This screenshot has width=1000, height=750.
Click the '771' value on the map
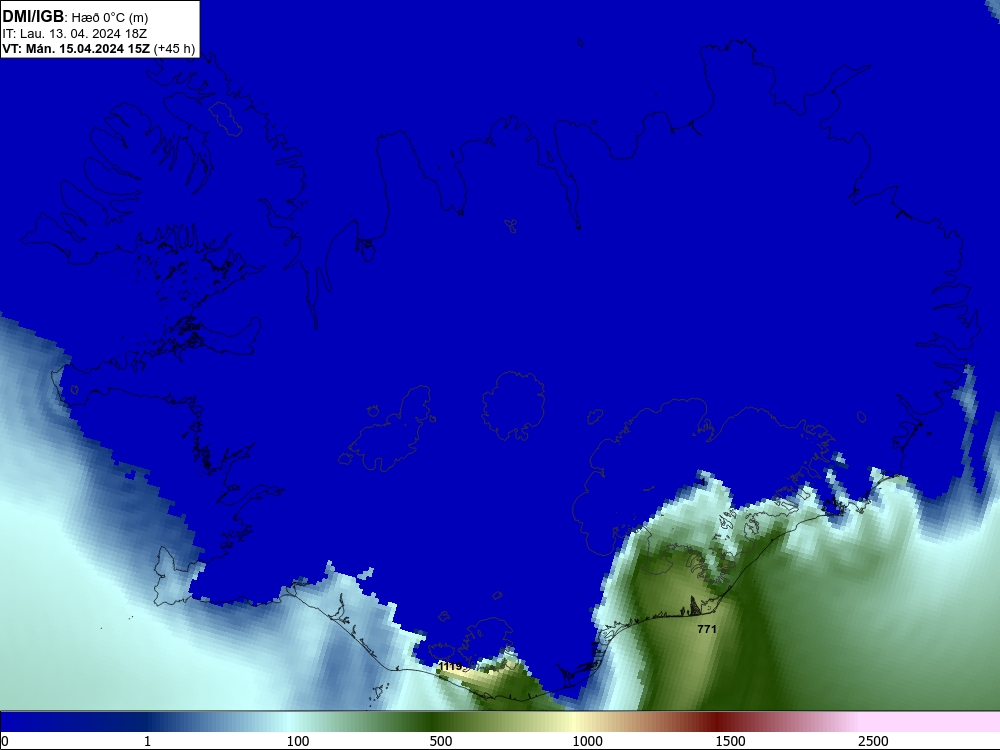pyautogui.click(x=707, y=629)
